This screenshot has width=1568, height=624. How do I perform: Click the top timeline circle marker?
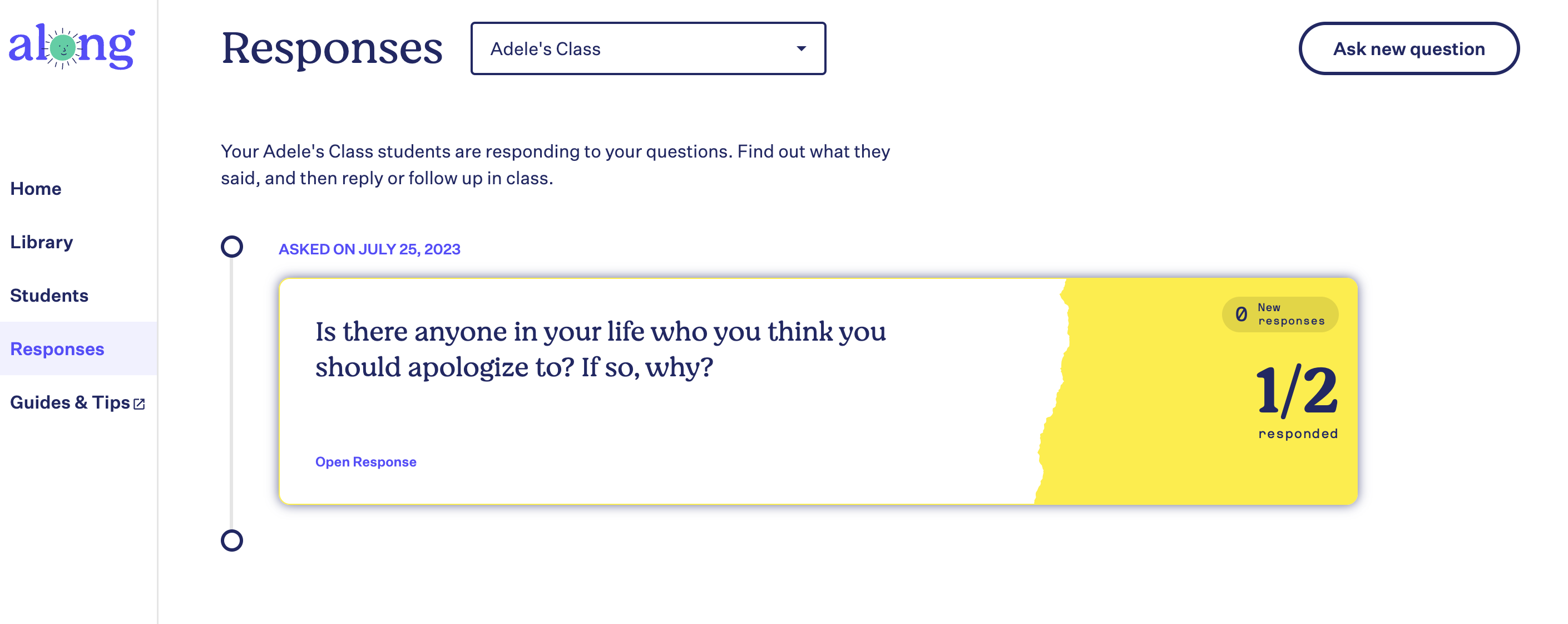pos(231,247)
